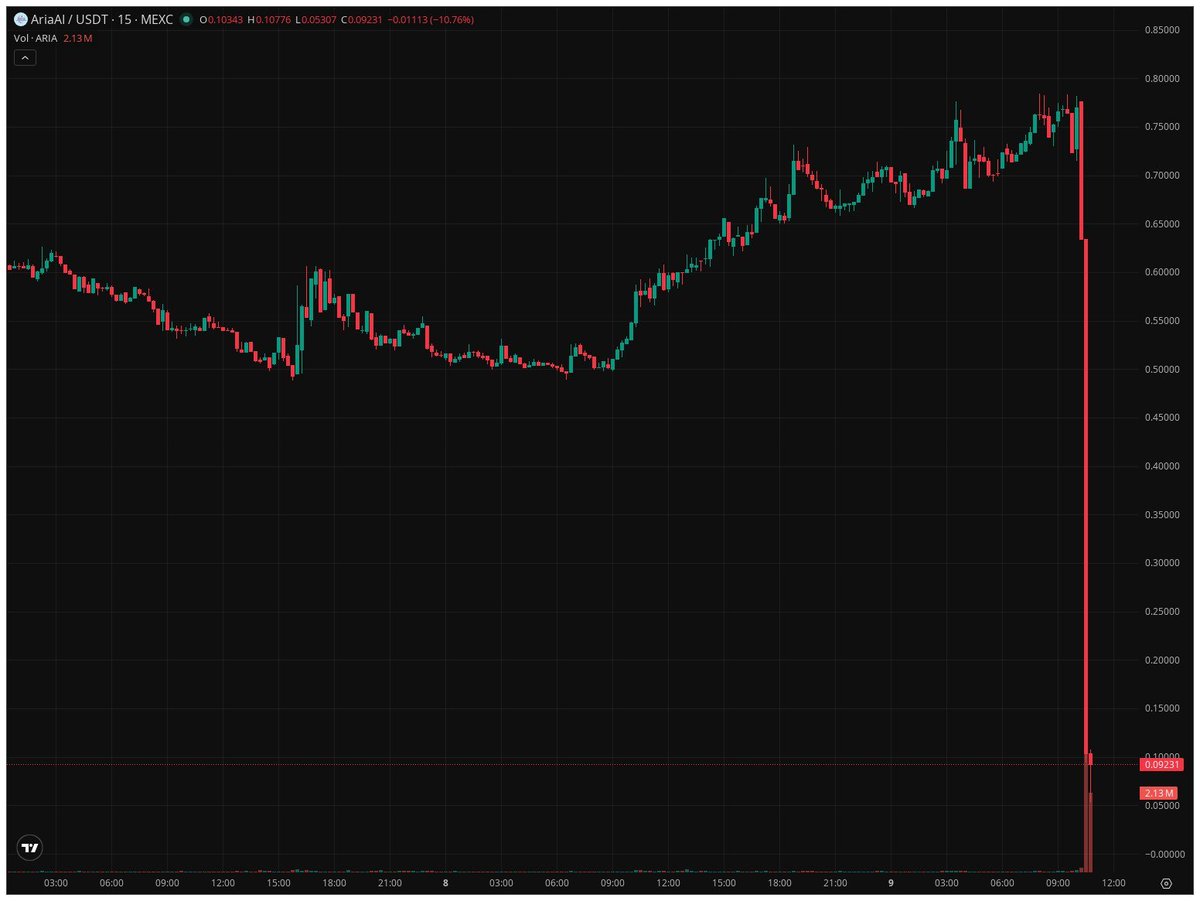Click the date label 9 on time axis
1200x901 pixels.
pyautogui.click(x=890, y=883)
